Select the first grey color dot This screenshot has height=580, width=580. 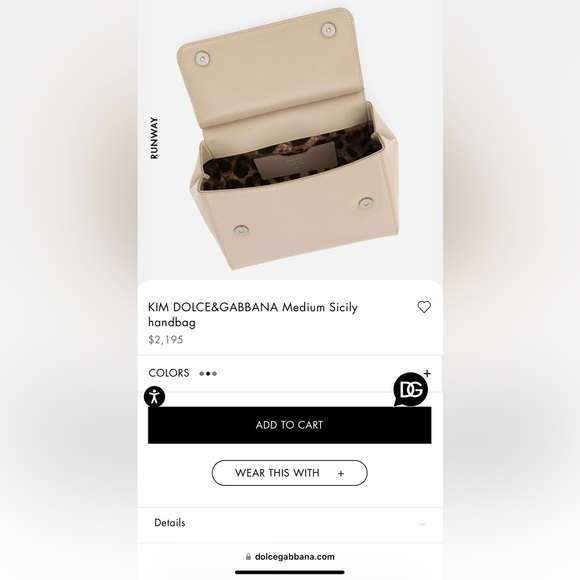pos(202,374)
